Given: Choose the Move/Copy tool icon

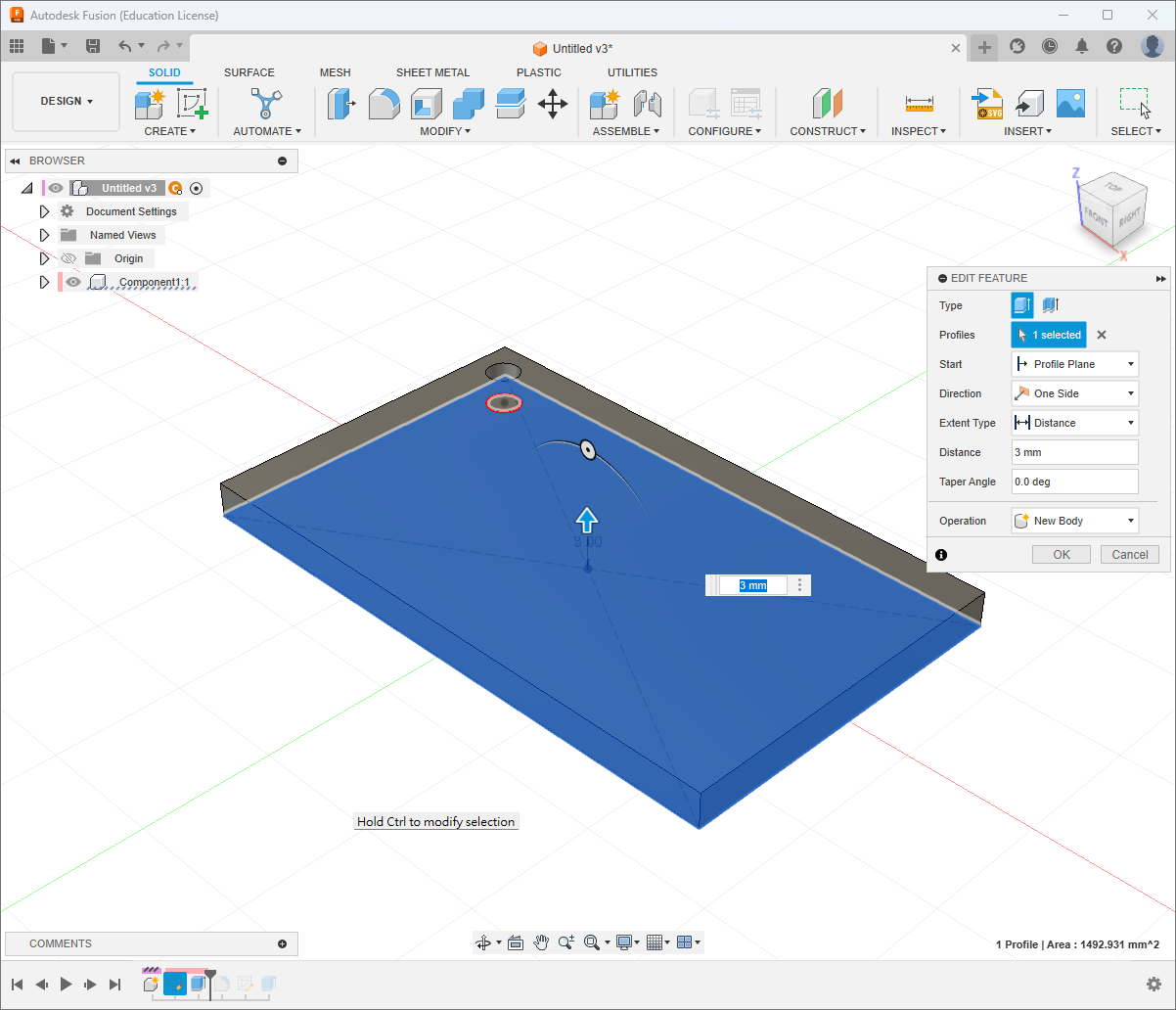Looking at the screenshot, I should point(553,103).
